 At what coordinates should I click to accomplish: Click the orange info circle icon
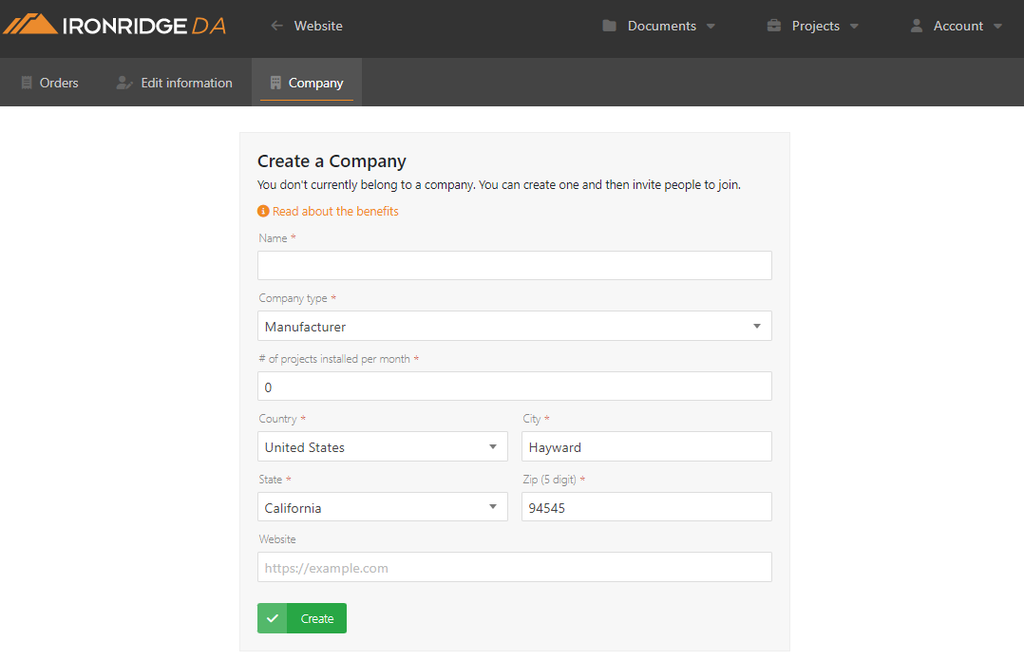(x=263, y=211)
